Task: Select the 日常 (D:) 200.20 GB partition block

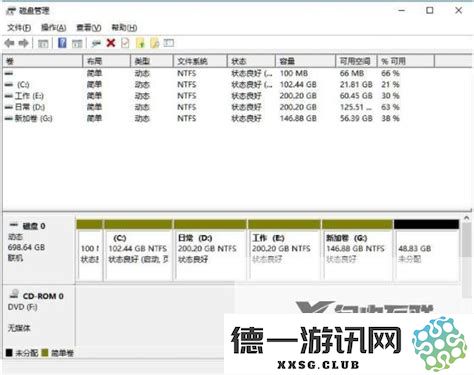Action: point(210,250)
